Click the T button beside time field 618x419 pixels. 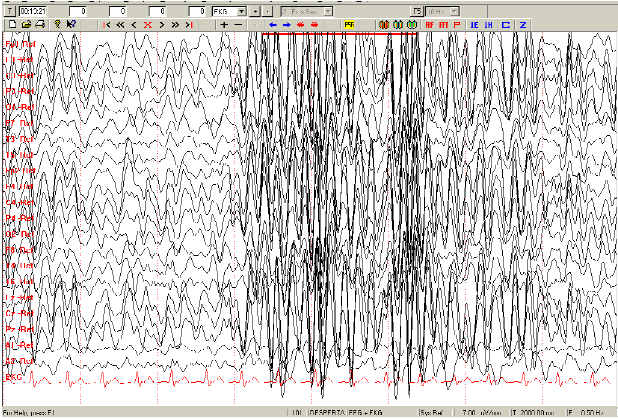(10, 11)
